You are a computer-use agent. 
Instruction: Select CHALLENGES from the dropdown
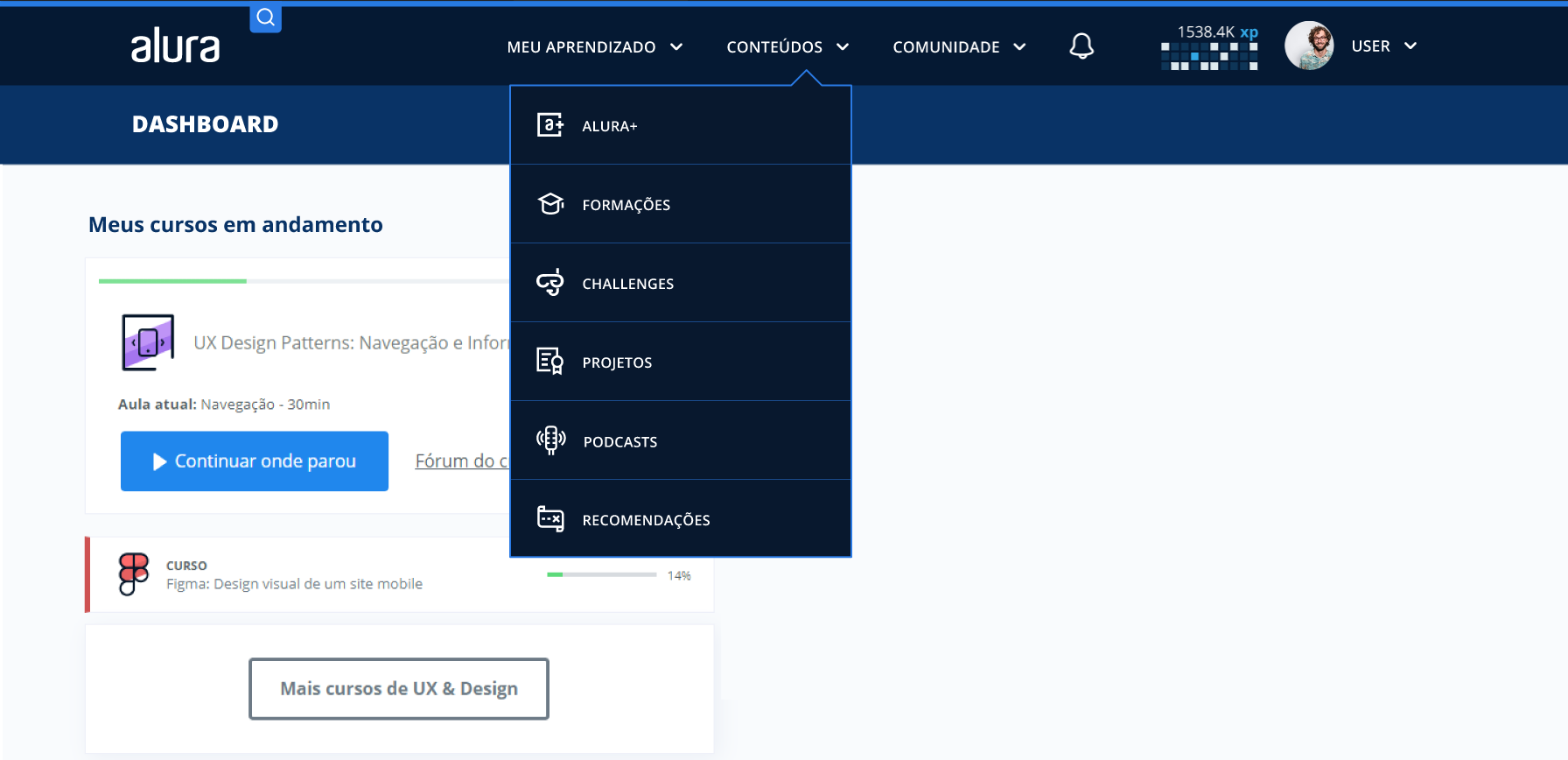click(x=681, y=283)
